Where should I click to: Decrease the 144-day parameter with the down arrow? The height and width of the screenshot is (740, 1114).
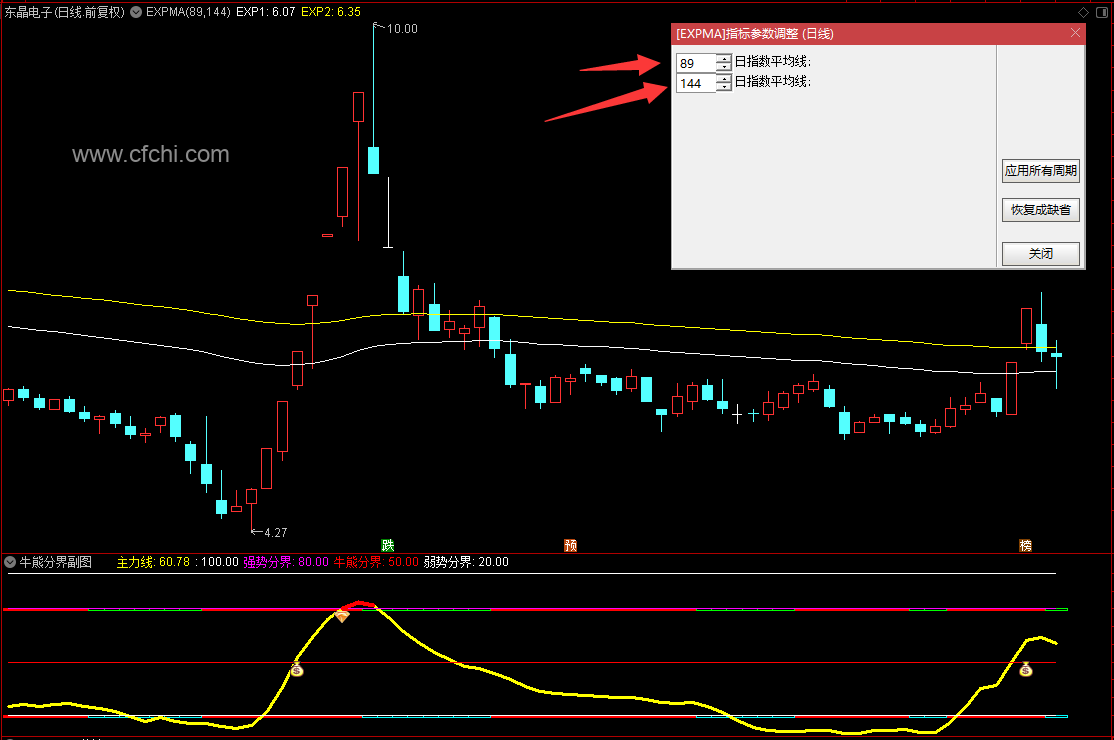723,87
